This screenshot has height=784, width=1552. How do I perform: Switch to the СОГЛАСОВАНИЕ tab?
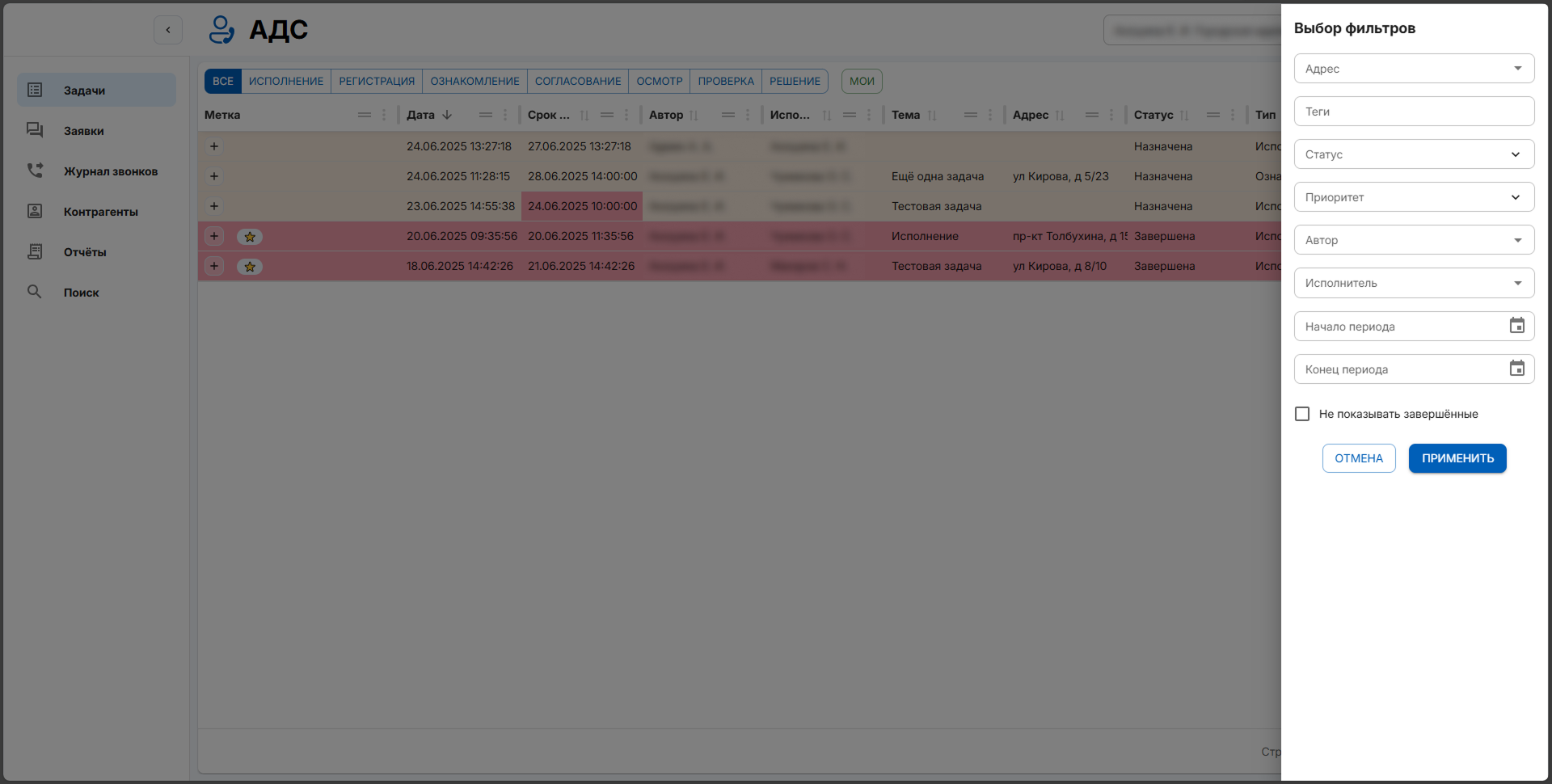[x=578, y=81]
